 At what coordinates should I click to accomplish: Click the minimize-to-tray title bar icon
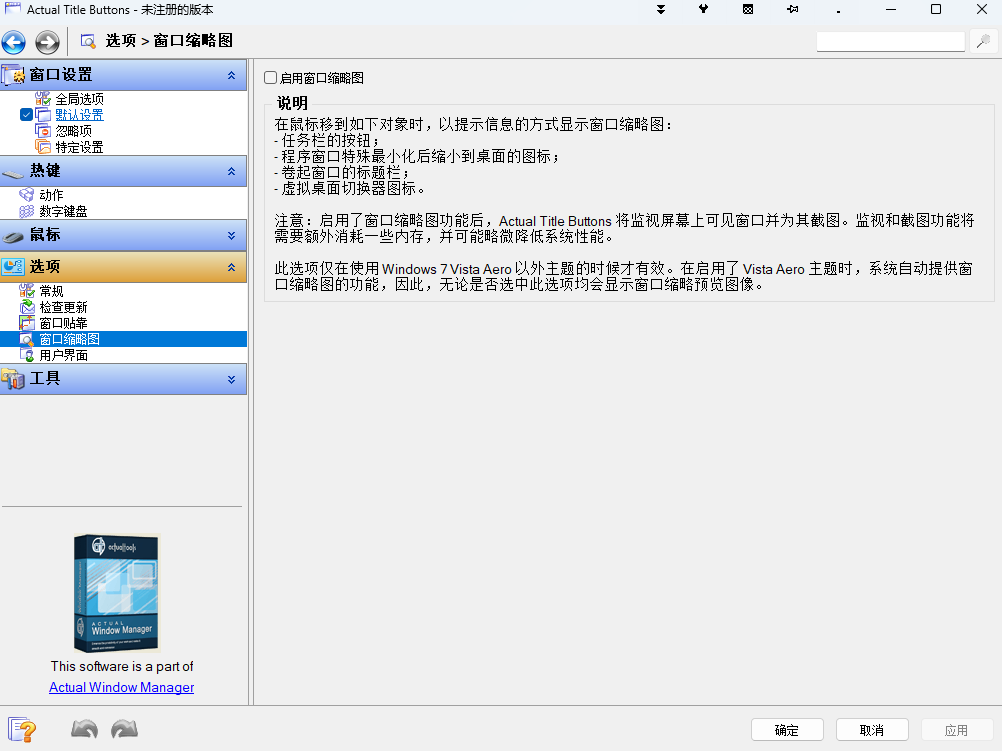[x=748, y=10]
